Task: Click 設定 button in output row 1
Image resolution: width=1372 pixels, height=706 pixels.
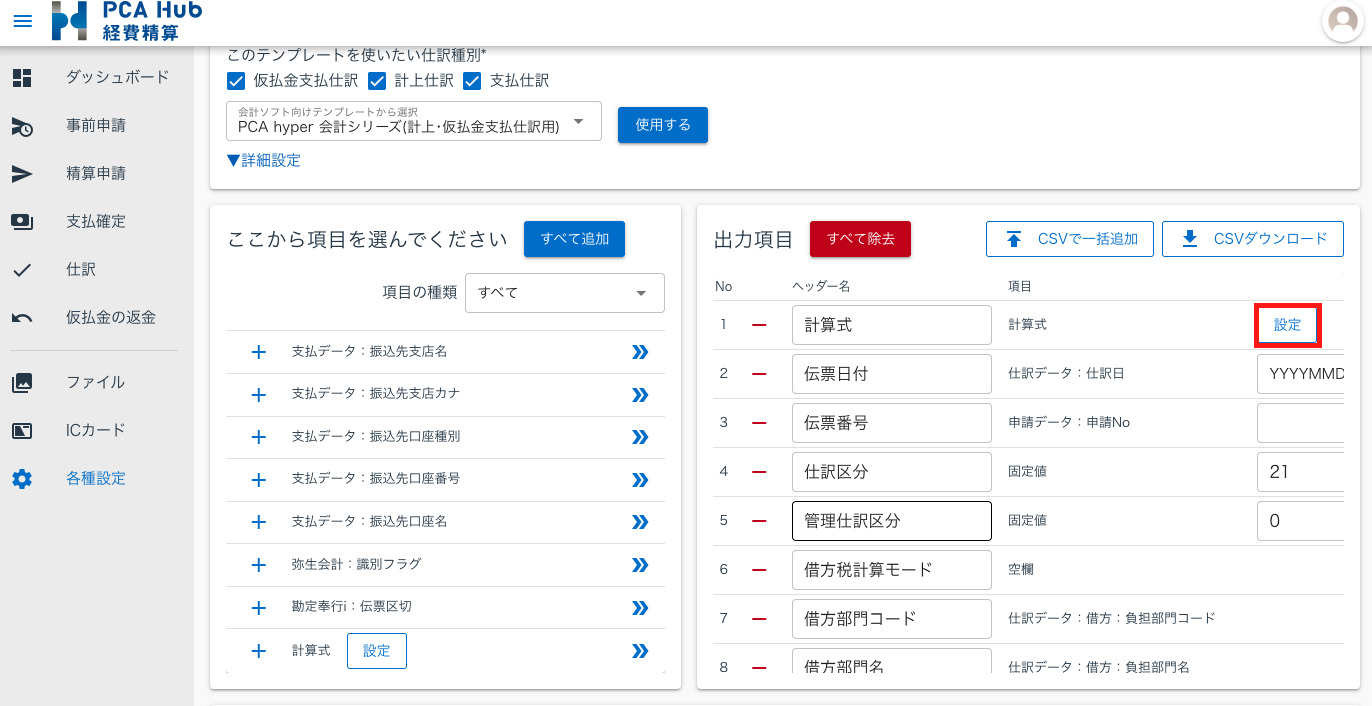Action: coord(1288,326)
